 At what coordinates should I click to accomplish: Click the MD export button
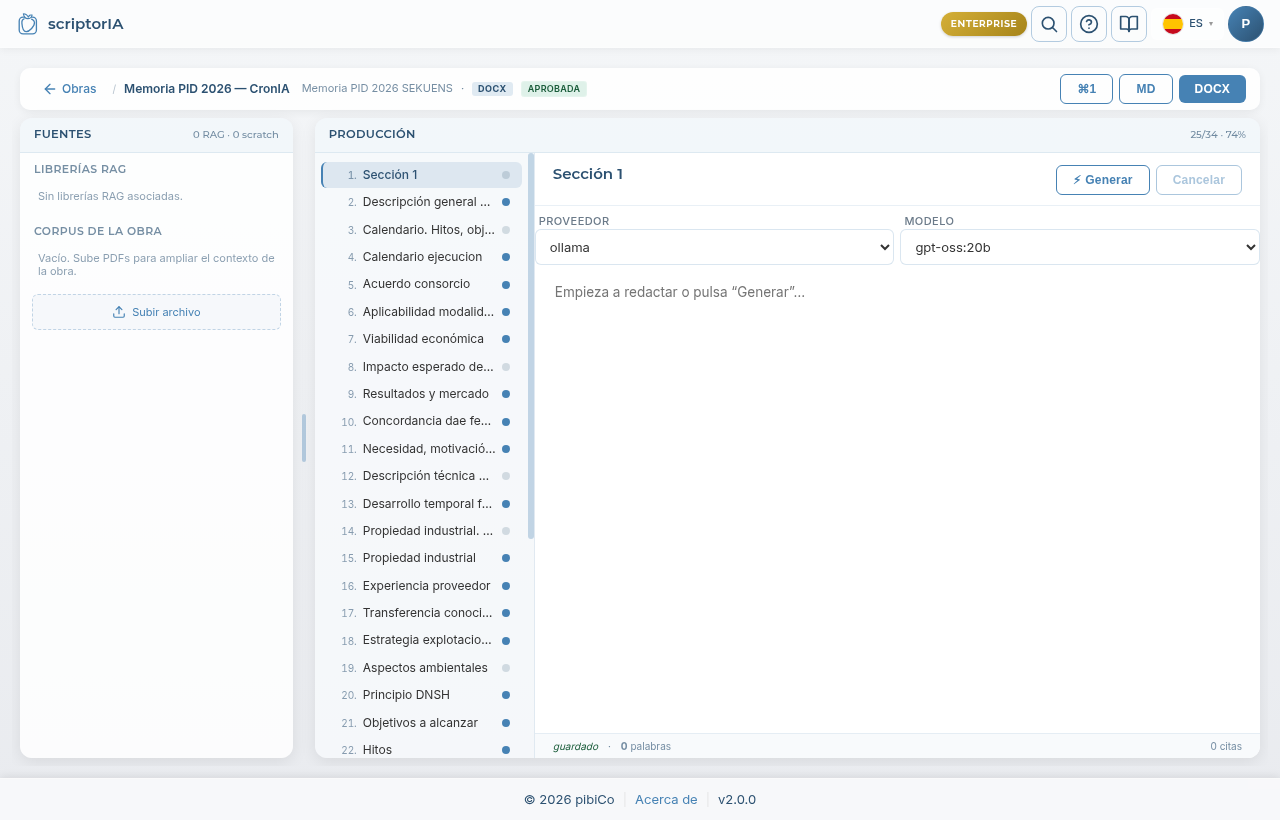click(1146, 89)
